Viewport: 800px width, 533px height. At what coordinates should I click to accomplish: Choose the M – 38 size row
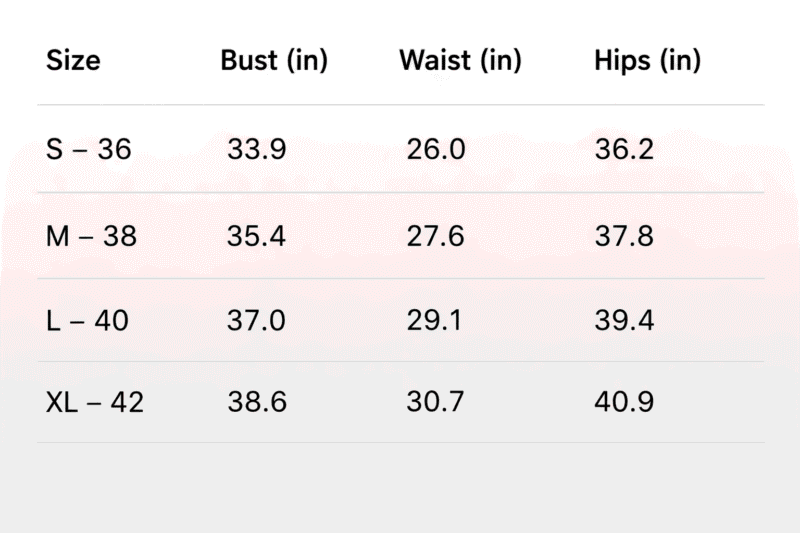tap(401, 236)
